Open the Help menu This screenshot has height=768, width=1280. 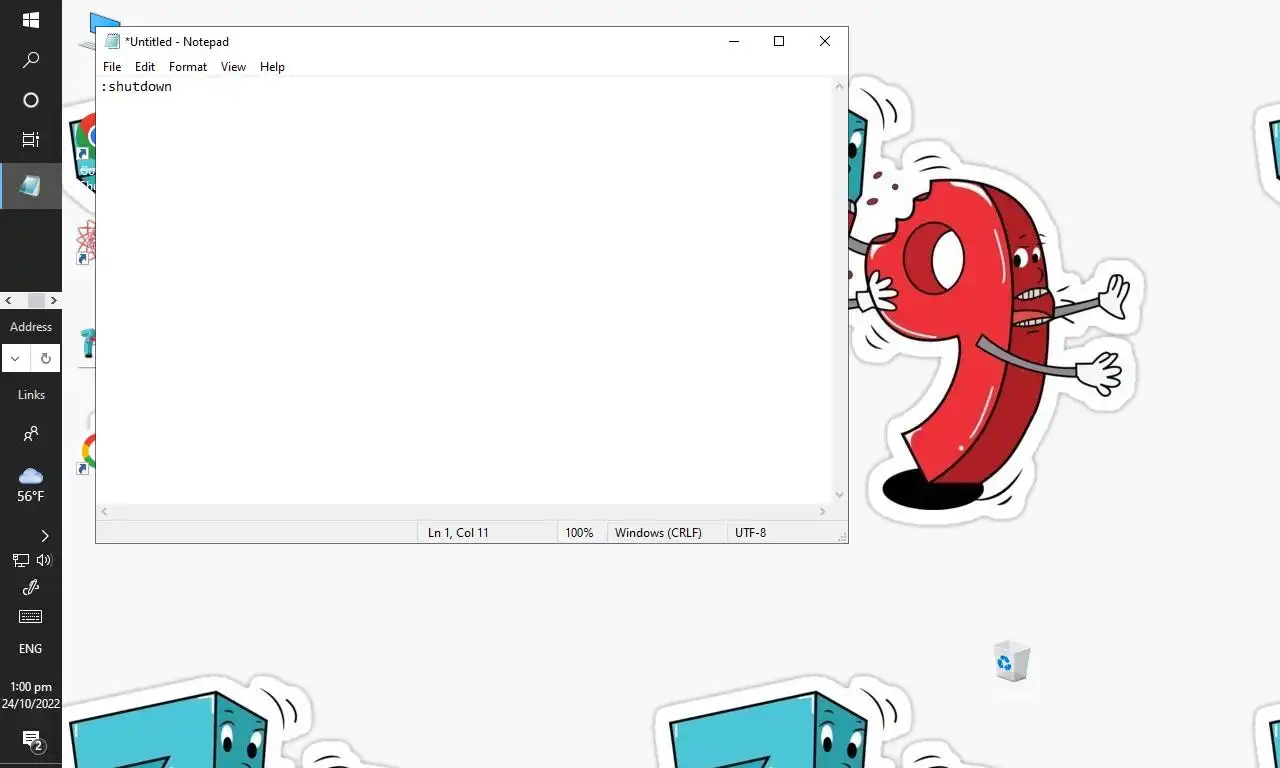tap(272, 67)
